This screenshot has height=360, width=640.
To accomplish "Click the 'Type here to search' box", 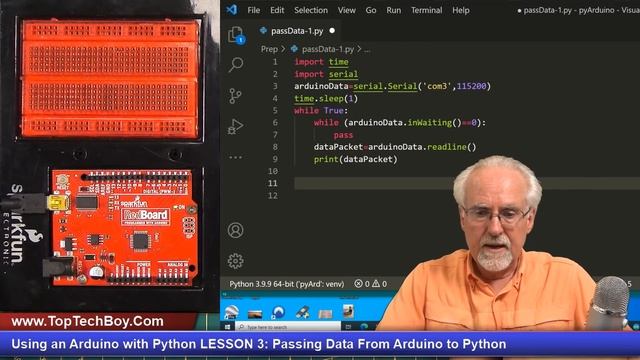I will [288, 327].
